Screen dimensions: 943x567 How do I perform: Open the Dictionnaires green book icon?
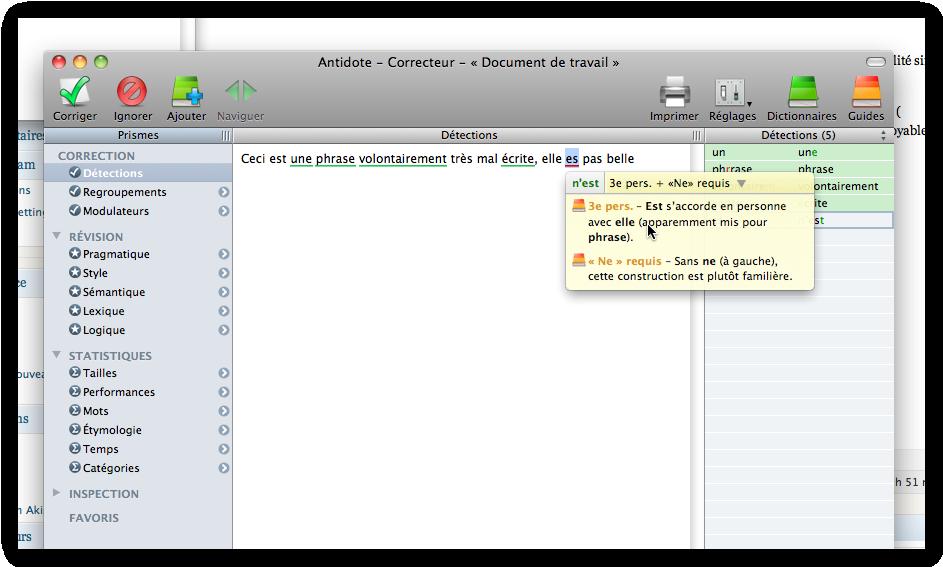point(802,91)
